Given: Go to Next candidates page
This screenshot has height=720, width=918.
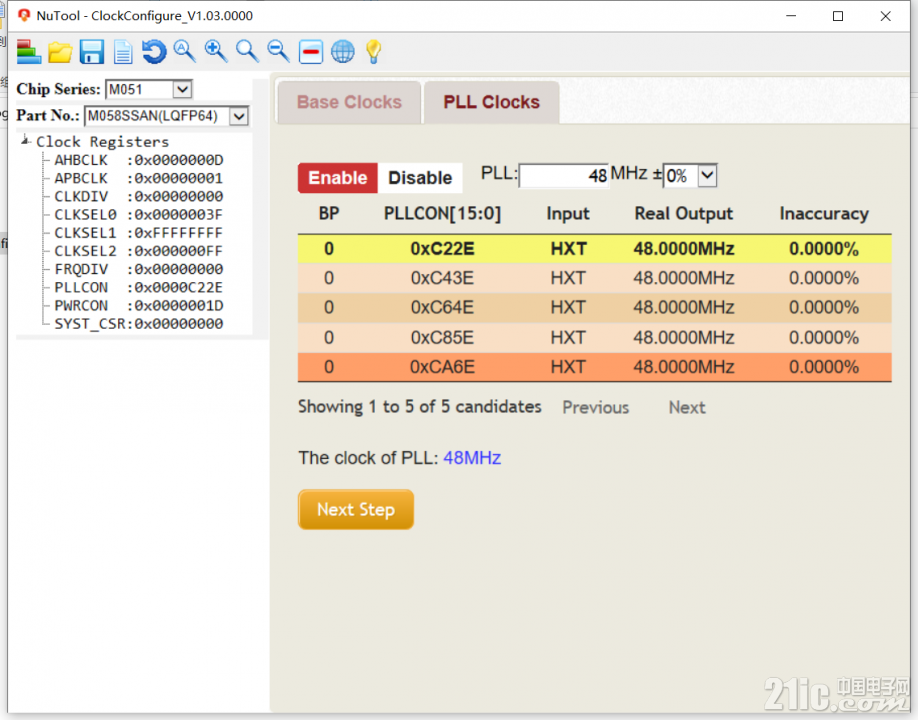Looking at the screenshot, I should (x=687, y=407).
